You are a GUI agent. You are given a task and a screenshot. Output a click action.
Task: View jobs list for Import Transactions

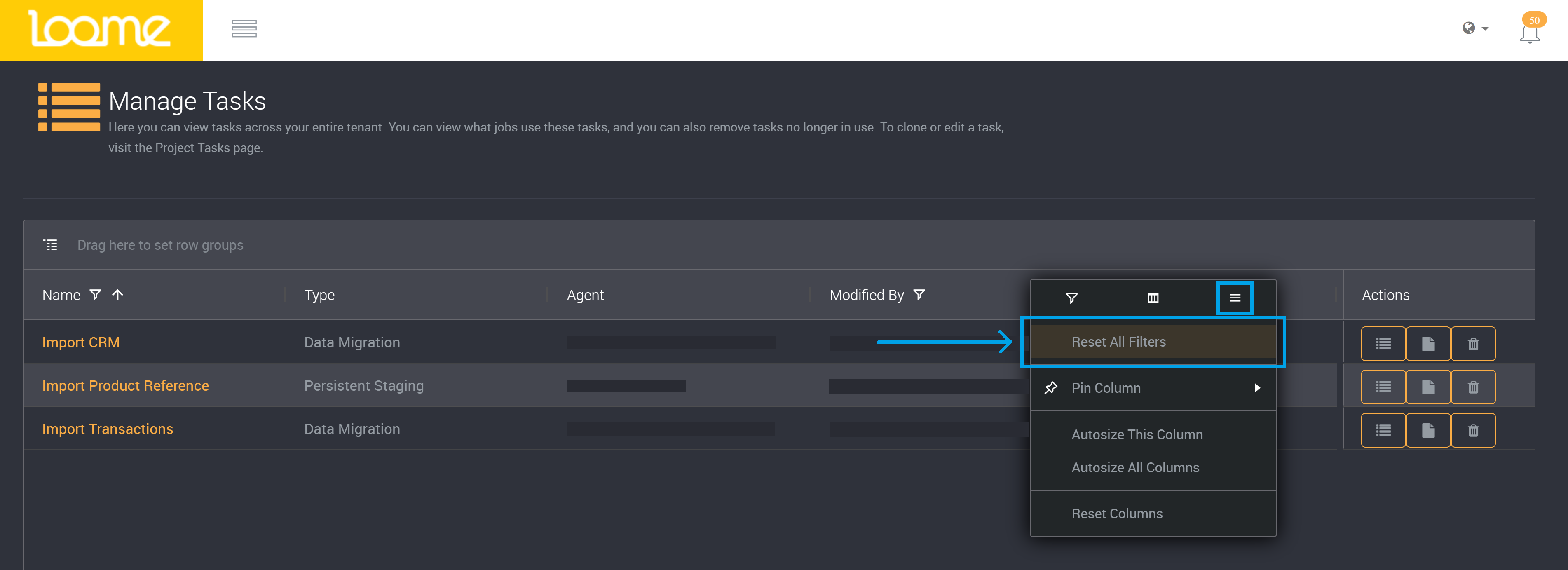tap(1383, 431)
